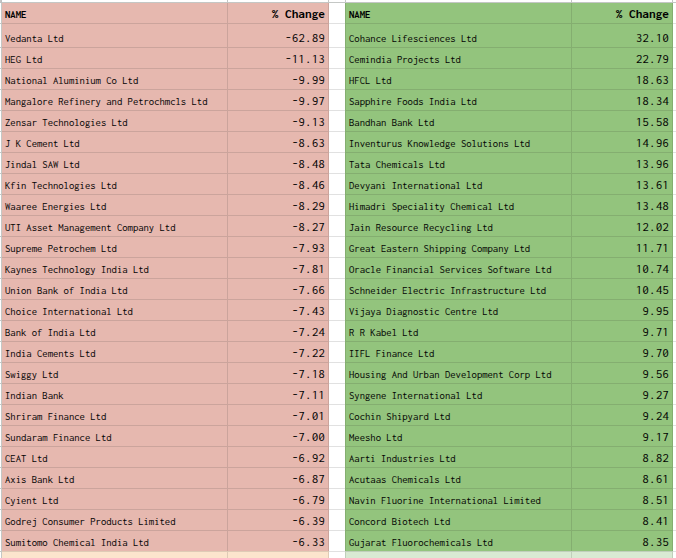Select the NAME header in the red table
This screenshot has width=676, height=558.
(x=114, y=14)
